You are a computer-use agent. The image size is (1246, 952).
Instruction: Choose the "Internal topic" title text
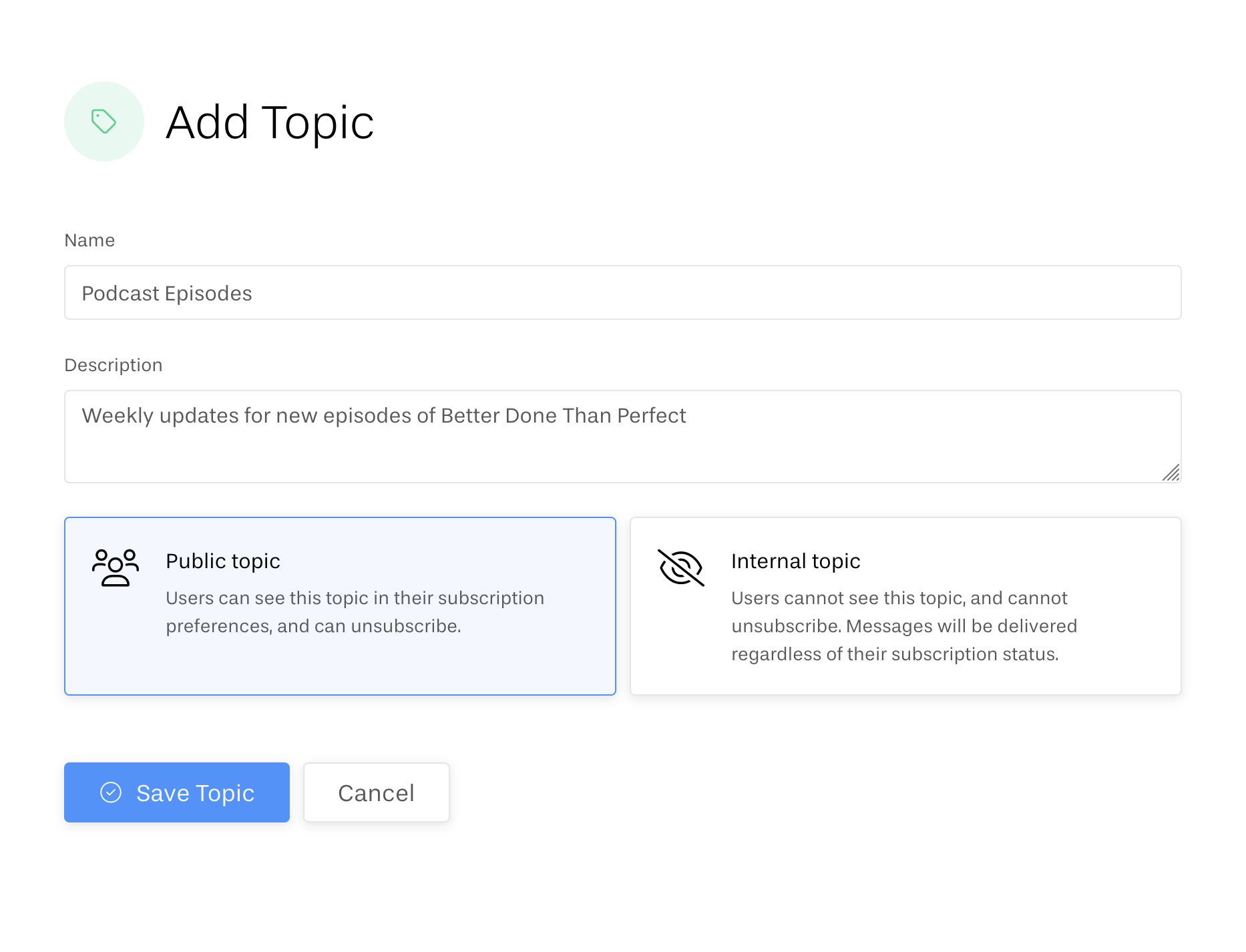(795, 561)
